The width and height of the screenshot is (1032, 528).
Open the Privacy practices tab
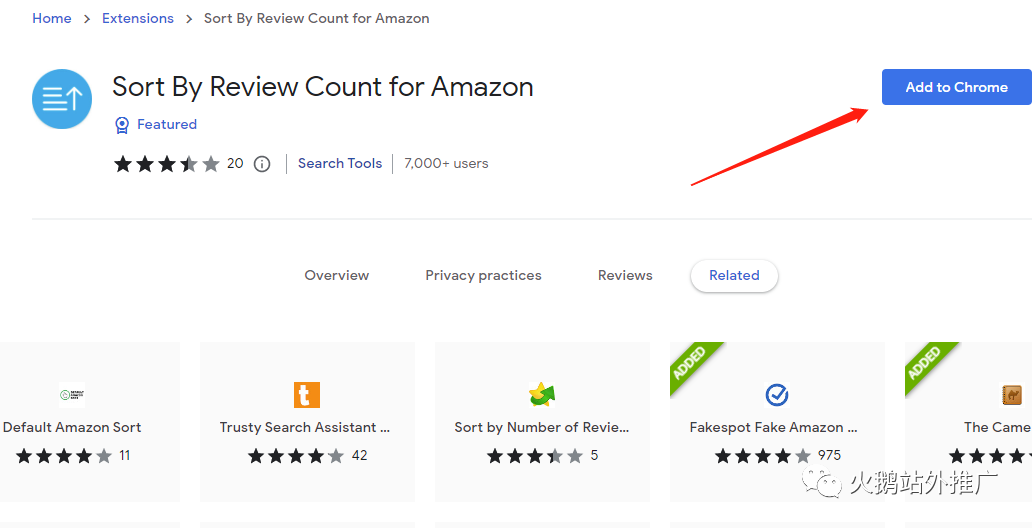(x=483, y=275)
